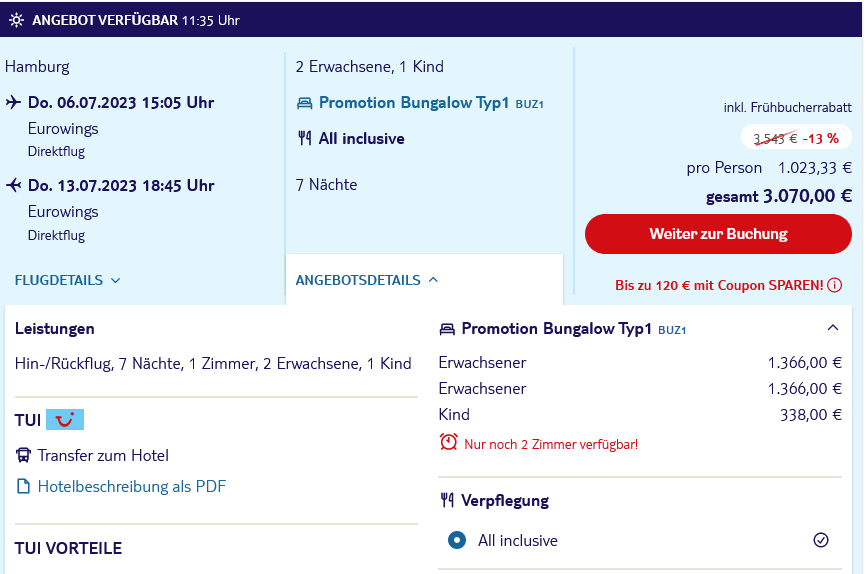Click the Bis zu 120 € Coupon sparen text

click(x=719, y=285)
